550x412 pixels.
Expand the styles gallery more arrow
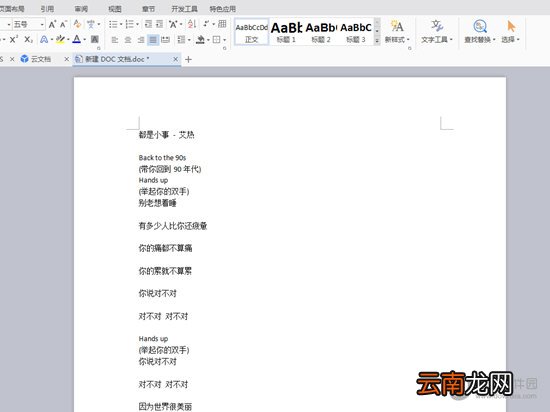point(377,41)
